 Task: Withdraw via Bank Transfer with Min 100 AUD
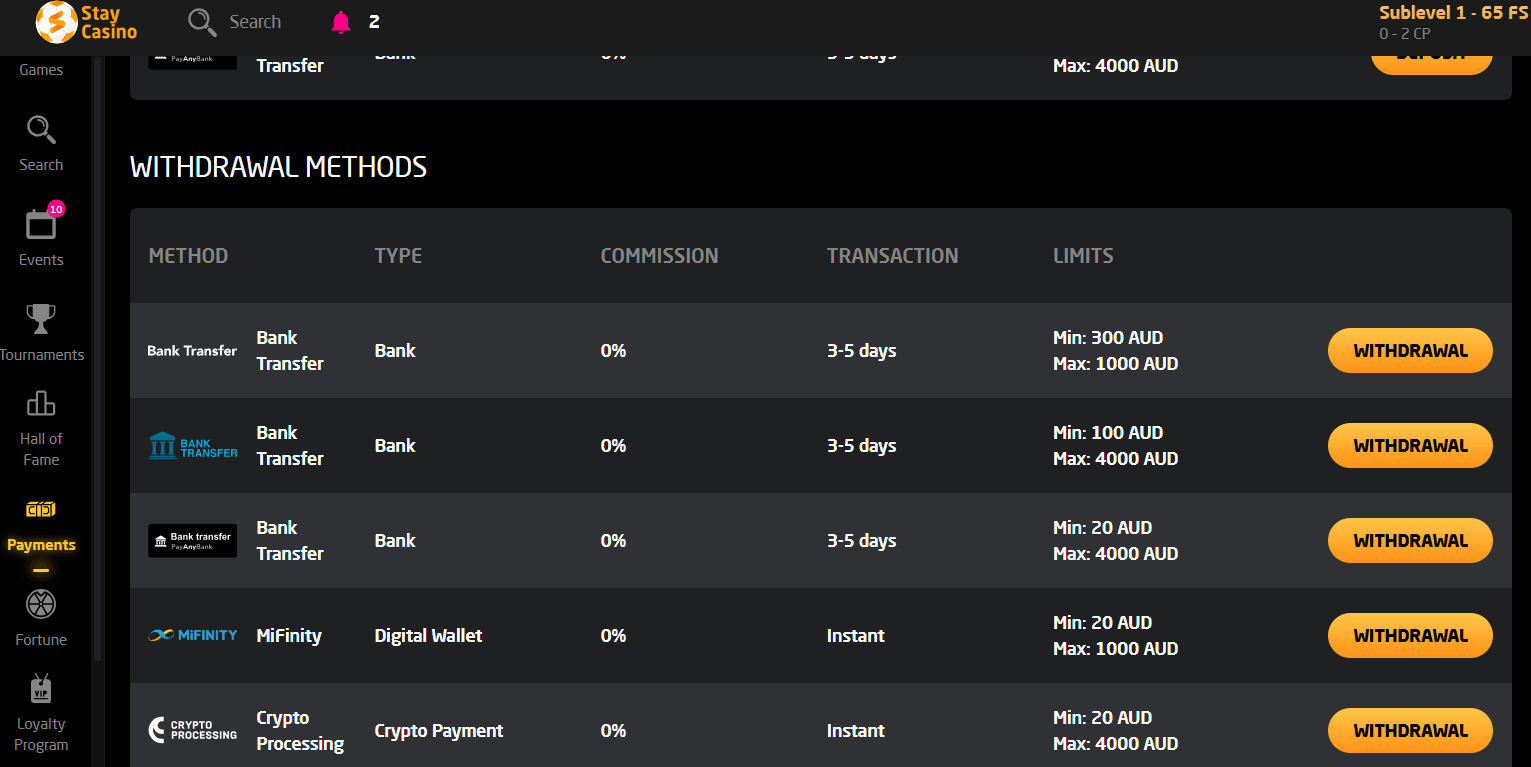tap(1410, 446)
